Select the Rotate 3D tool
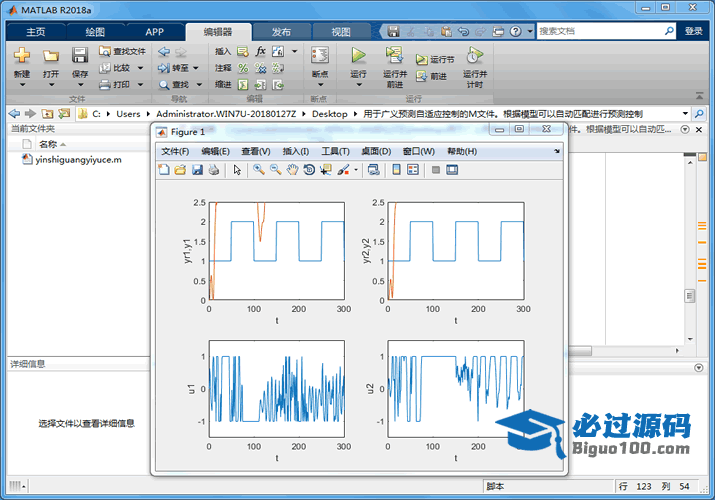Image resolution: width=715 pixels, height=500 pixels. [x=309, y=170]
